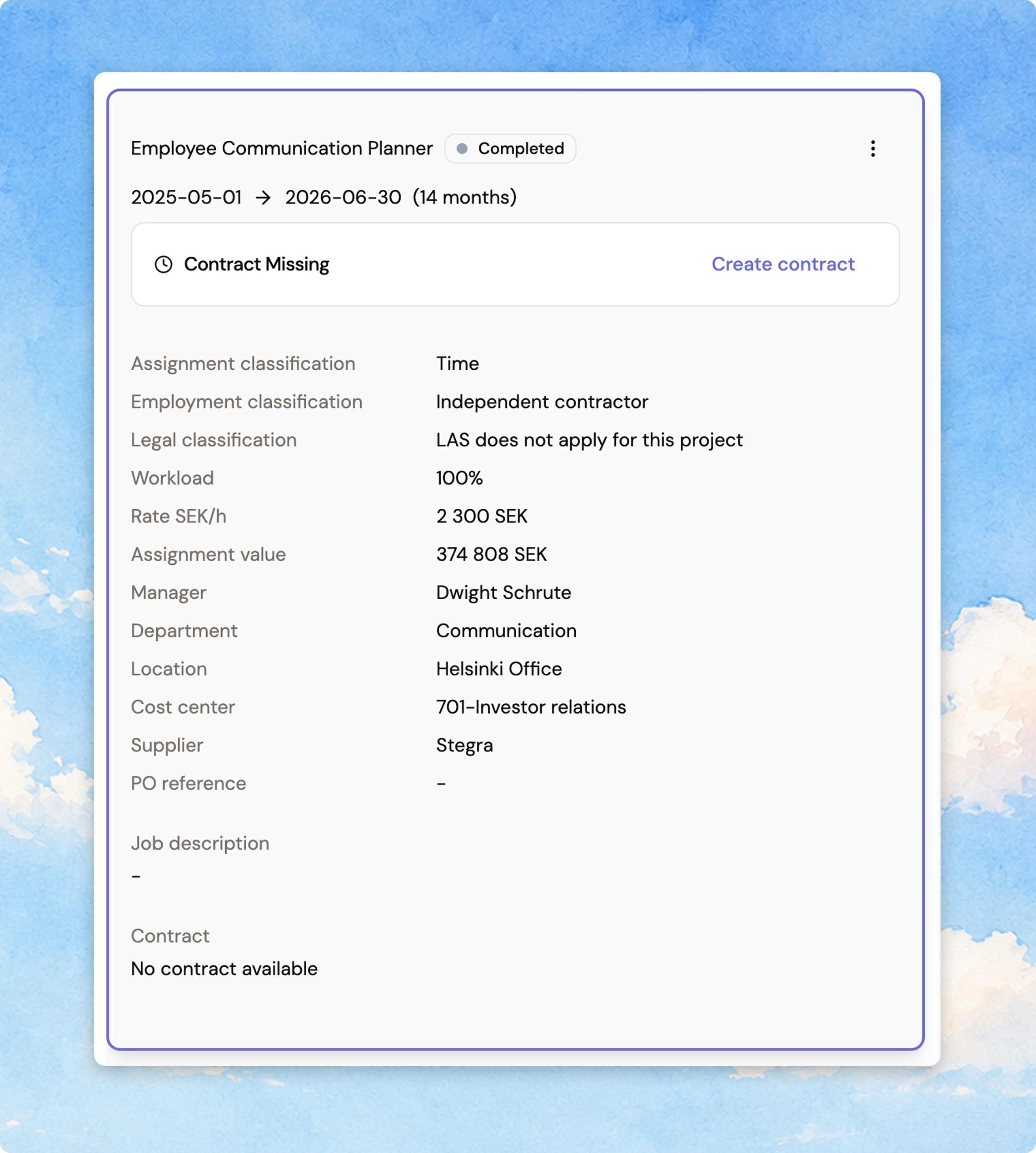The image size is (1036, 1153).
Task: Click the 100% workload value
Action: coord(459,478)
